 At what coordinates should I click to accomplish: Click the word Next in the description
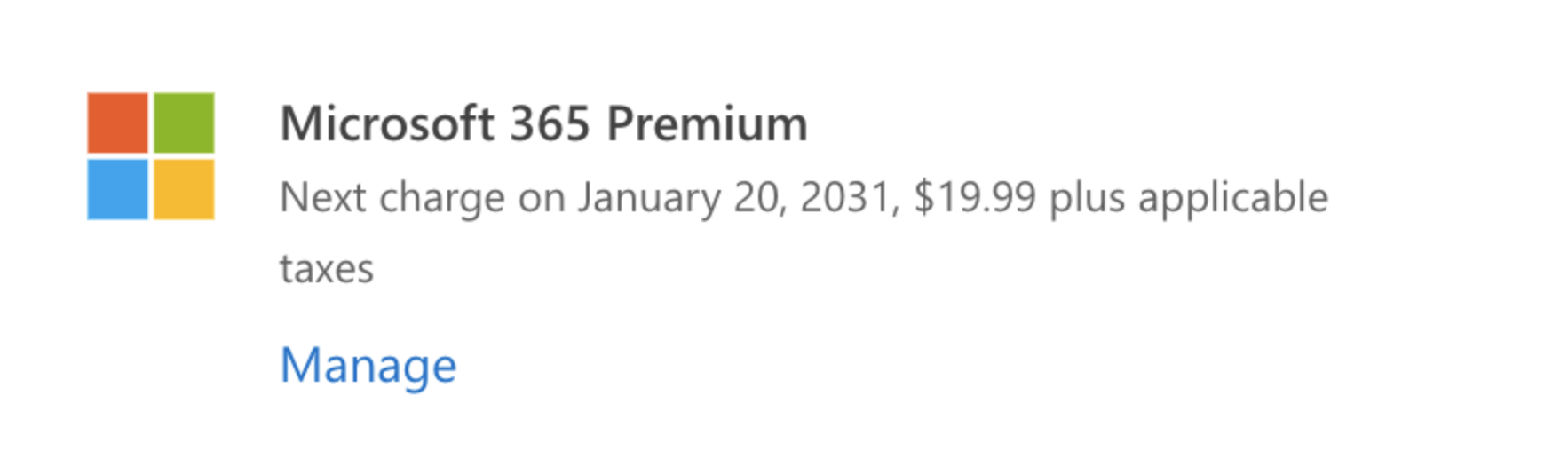click(322, 197)
